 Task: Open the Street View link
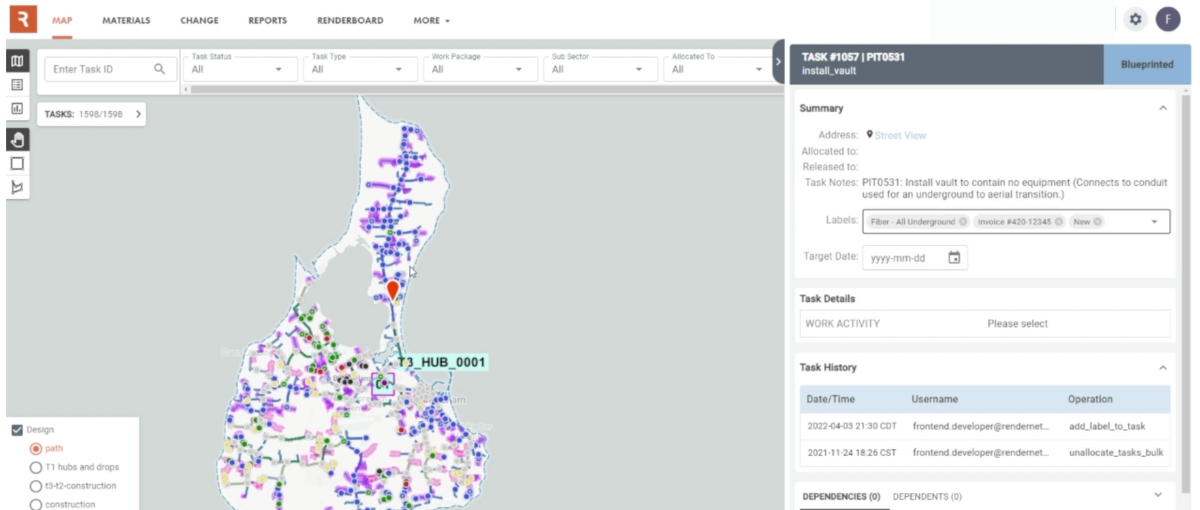900,135
